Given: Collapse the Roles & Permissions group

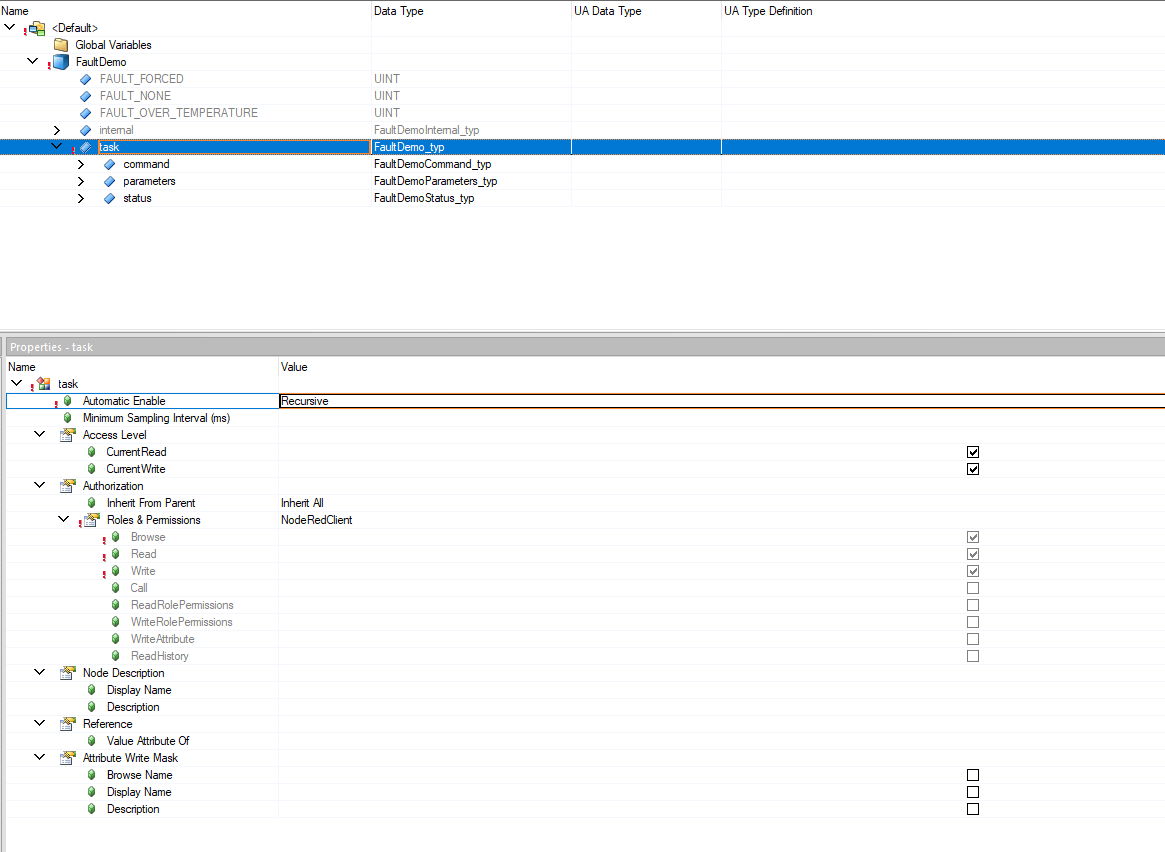Looking at the screenshot, I should [64, 519].
